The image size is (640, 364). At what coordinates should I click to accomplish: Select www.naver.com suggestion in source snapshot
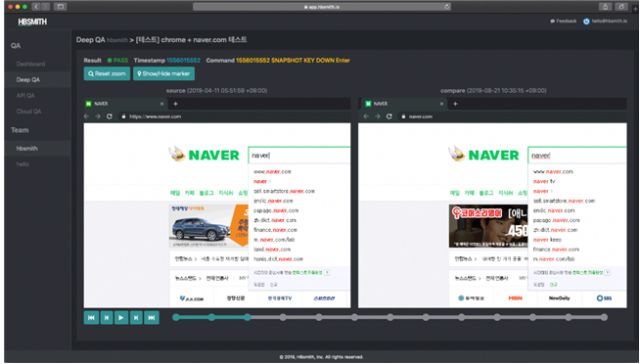click(272, 172)
